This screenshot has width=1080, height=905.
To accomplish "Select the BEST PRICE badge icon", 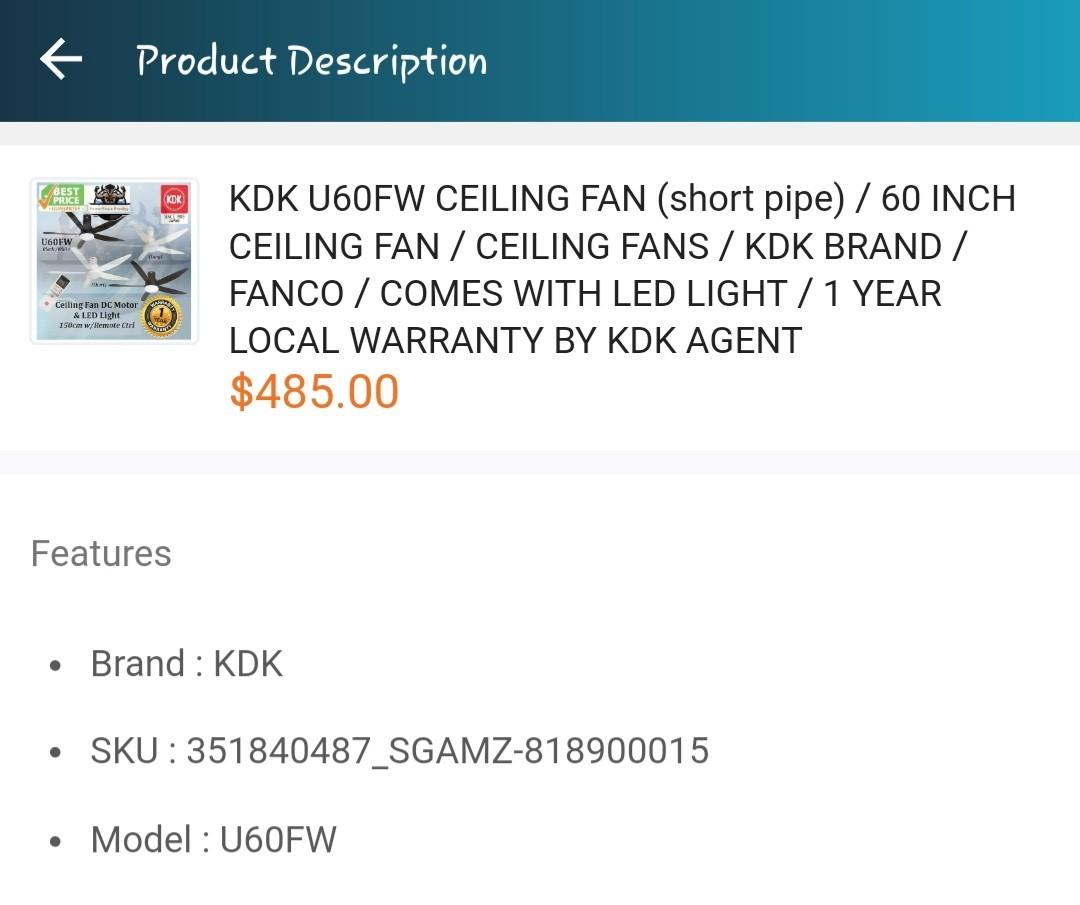I will click(66, 194).
